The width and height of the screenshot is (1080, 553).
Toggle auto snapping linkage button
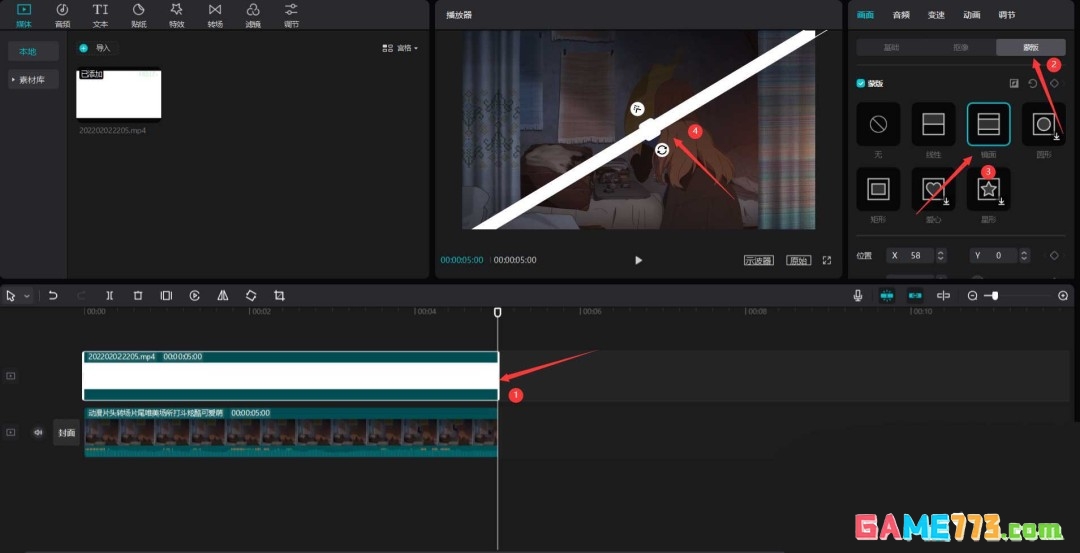click(915, 295)
